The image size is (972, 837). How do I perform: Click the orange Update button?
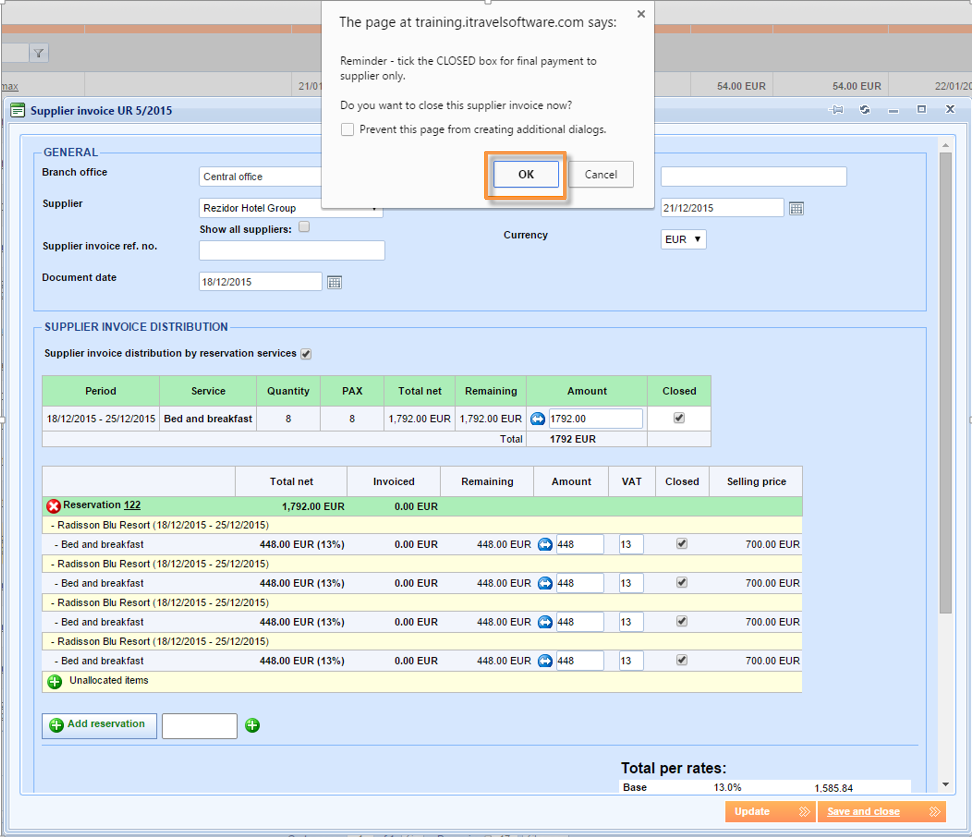(x=771, y=812)
